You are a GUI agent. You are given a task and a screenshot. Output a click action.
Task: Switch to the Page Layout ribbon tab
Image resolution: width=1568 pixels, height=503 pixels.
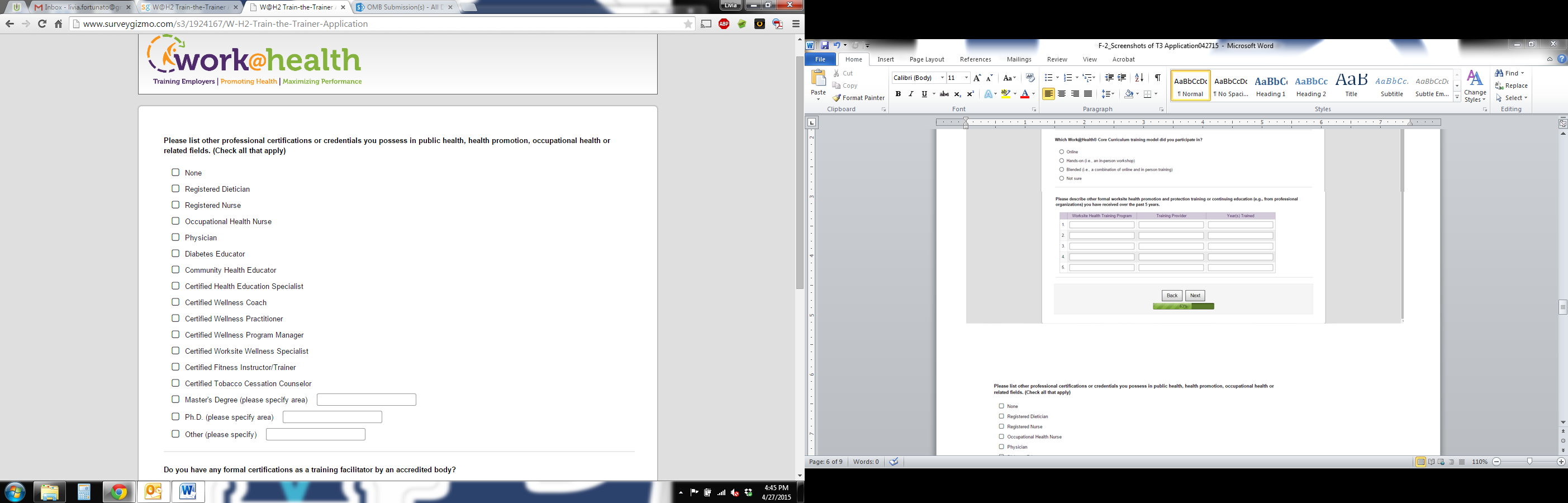click(x=926, y=59)
